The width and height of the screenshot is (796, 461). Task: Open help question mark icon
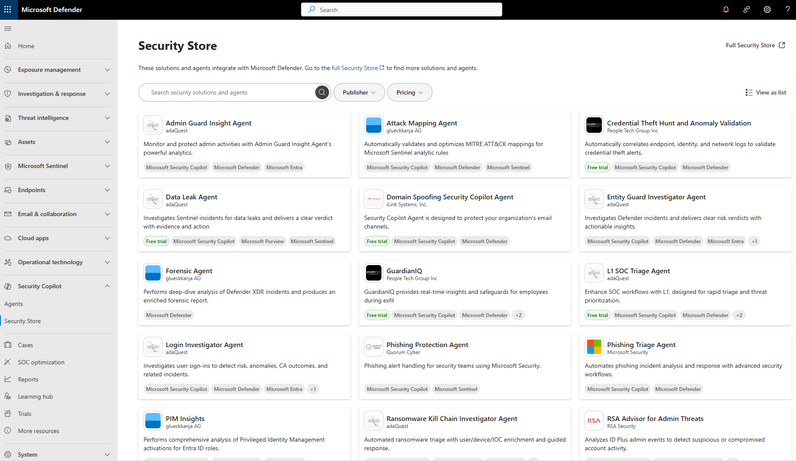787,9
